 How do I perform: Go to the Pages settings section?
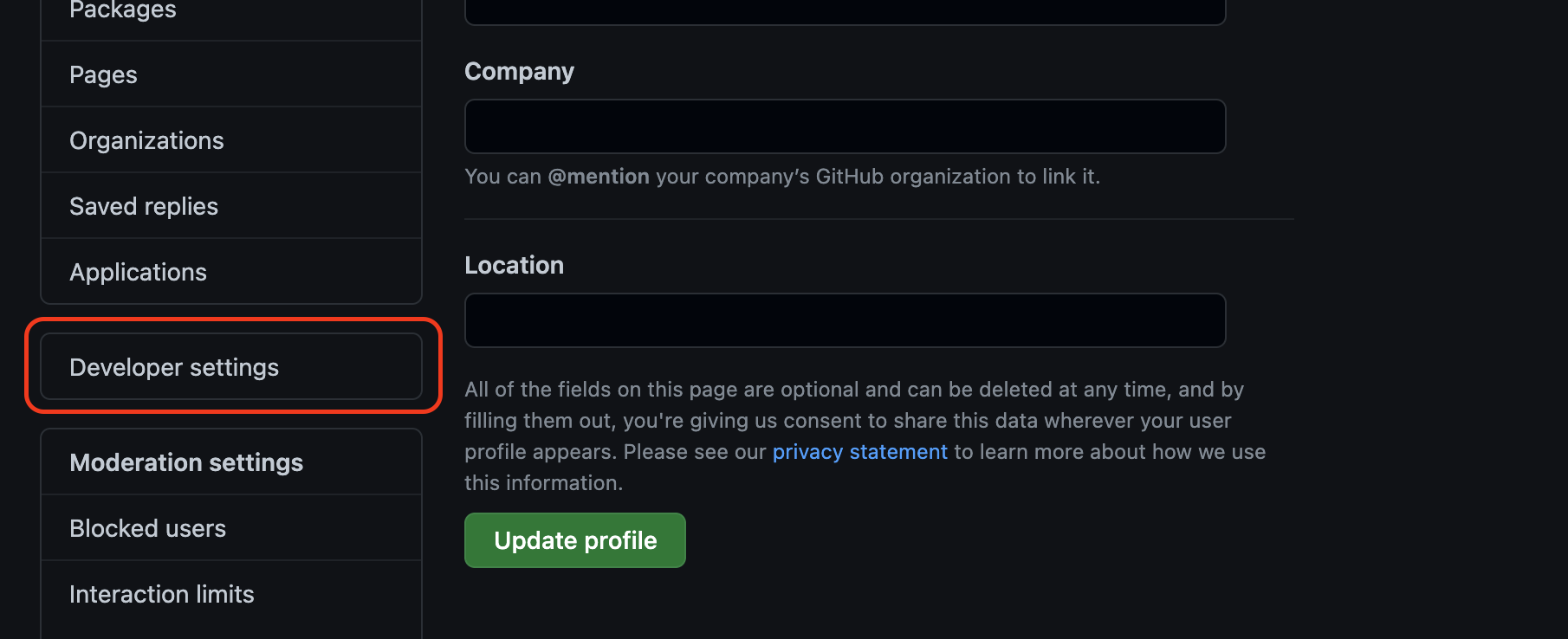point(231,74)
